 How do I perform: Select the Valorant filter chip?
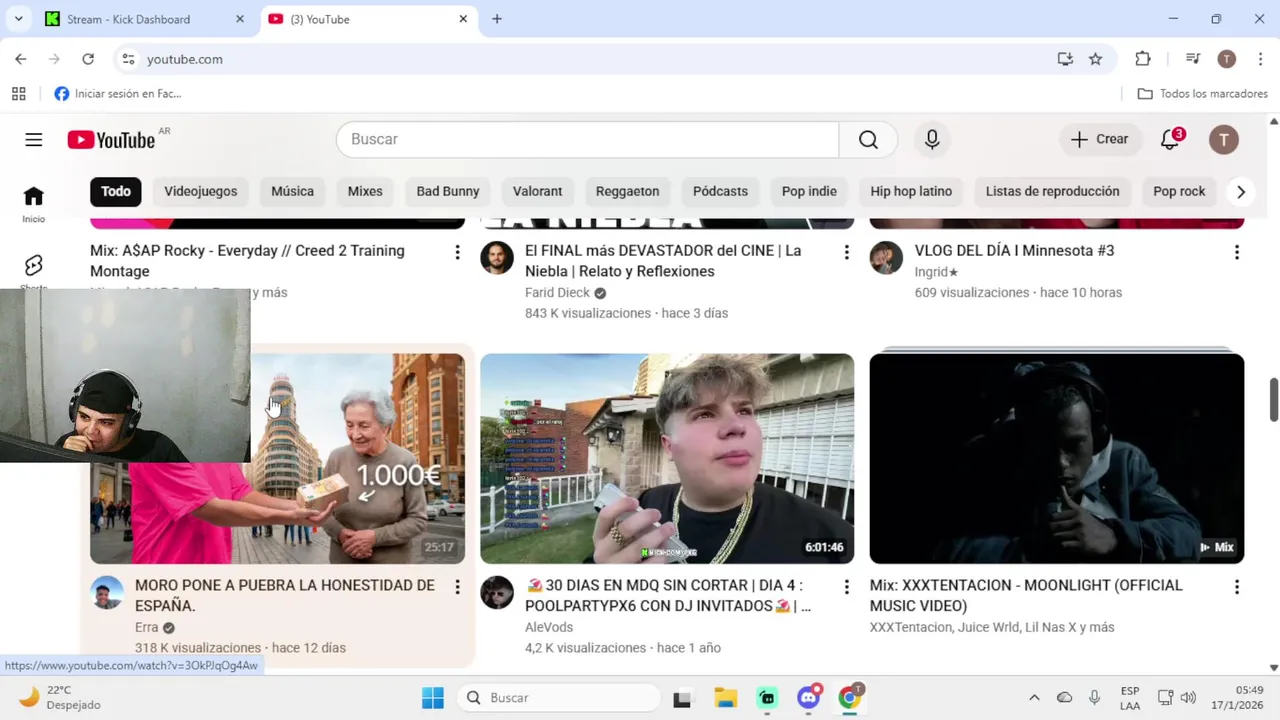click(x=538, y=191)
